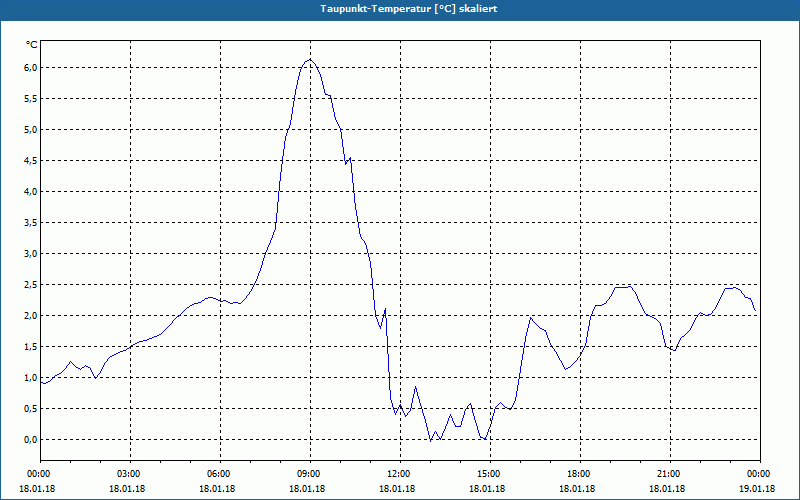The width and height of the screenshot is (800, 500).
Task: Click the '°C' unit label on the y-axis
Action: [x=32, y=45]
